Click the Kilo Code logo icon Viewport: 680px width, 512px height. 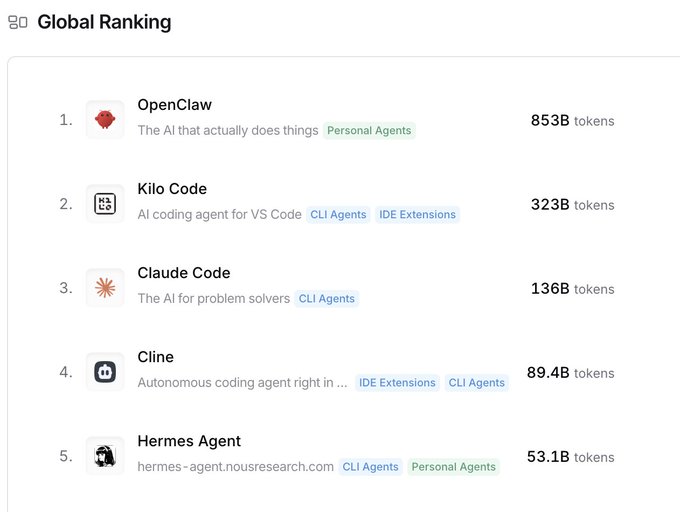click(x=105, y=204)
